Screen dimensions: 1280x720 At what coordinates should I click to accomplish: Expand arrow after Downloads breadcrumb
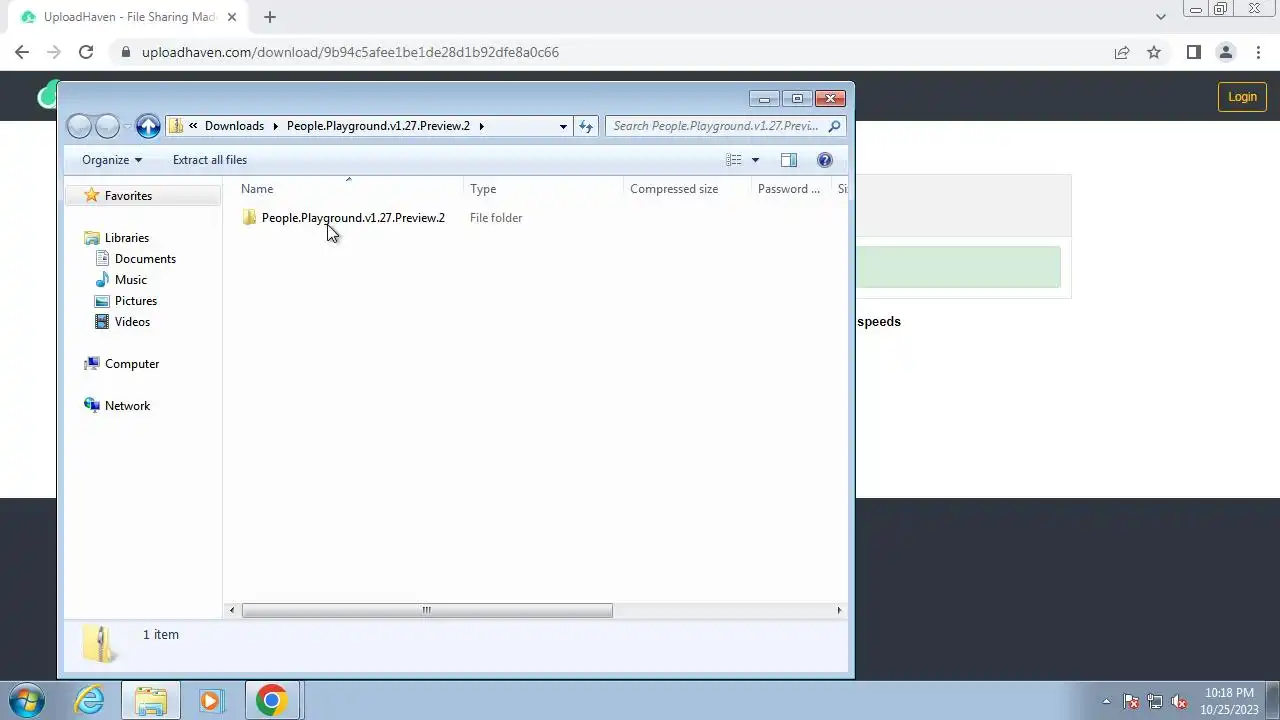point(276,126)
